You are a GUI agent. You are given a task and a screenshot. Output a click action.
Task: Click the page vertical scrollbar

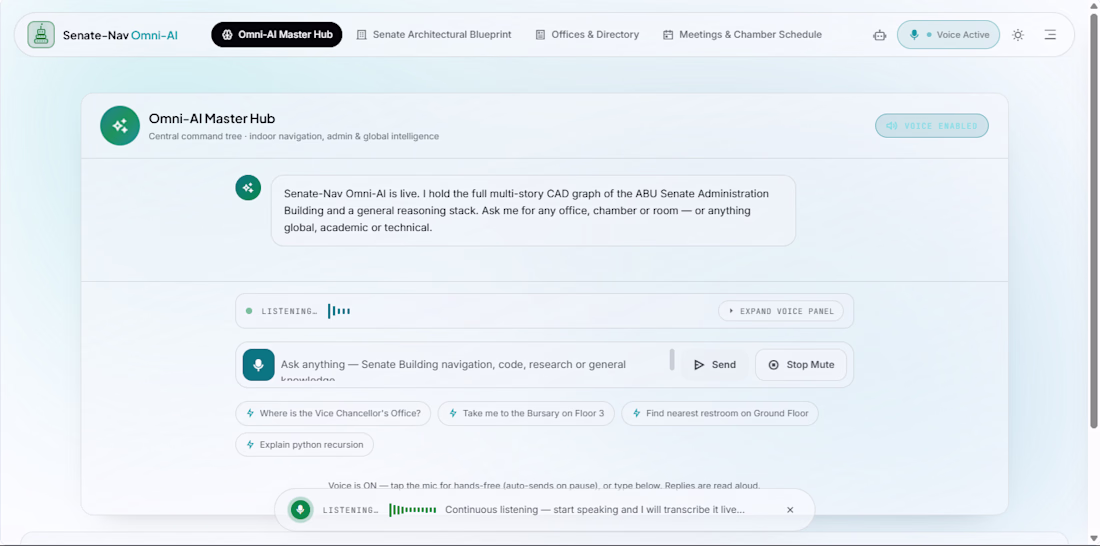pos(1094,221)
